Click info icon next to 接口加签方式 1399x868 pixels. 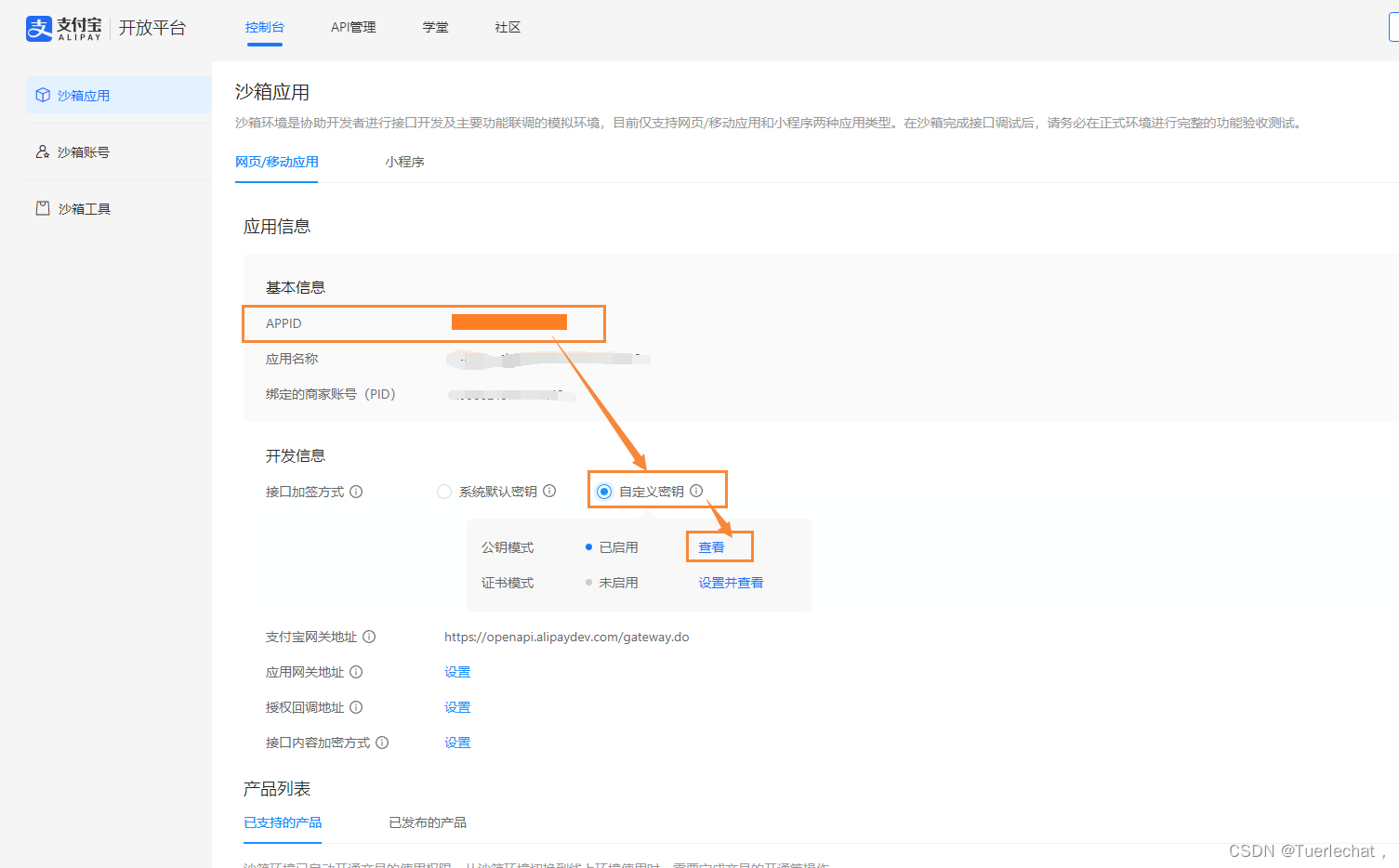(356, 492)
